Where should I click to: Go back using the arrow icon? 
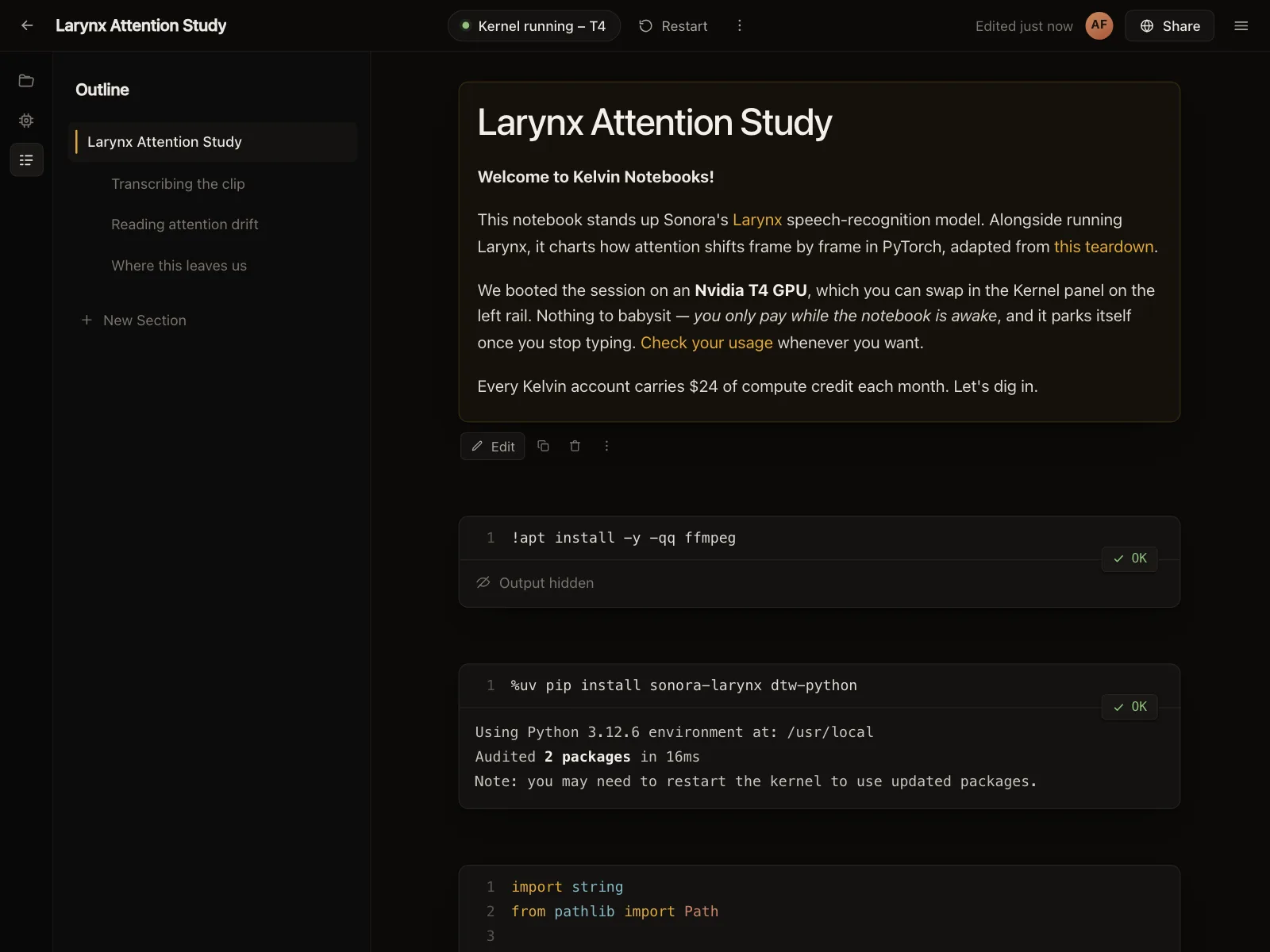(x=27, y=25)
